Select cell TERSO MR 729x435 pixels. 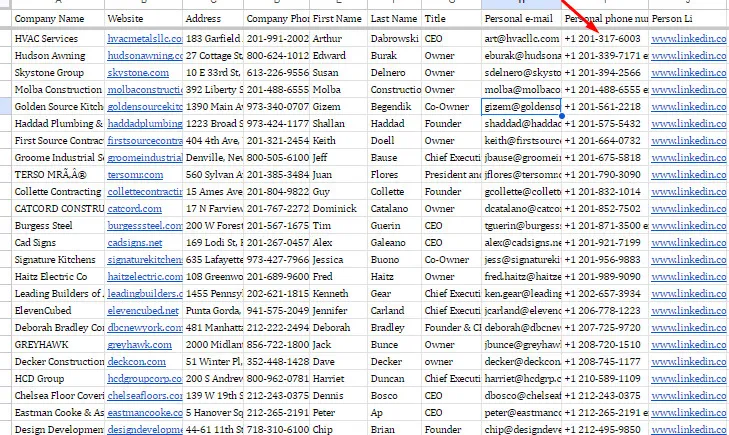click(58, 175)
